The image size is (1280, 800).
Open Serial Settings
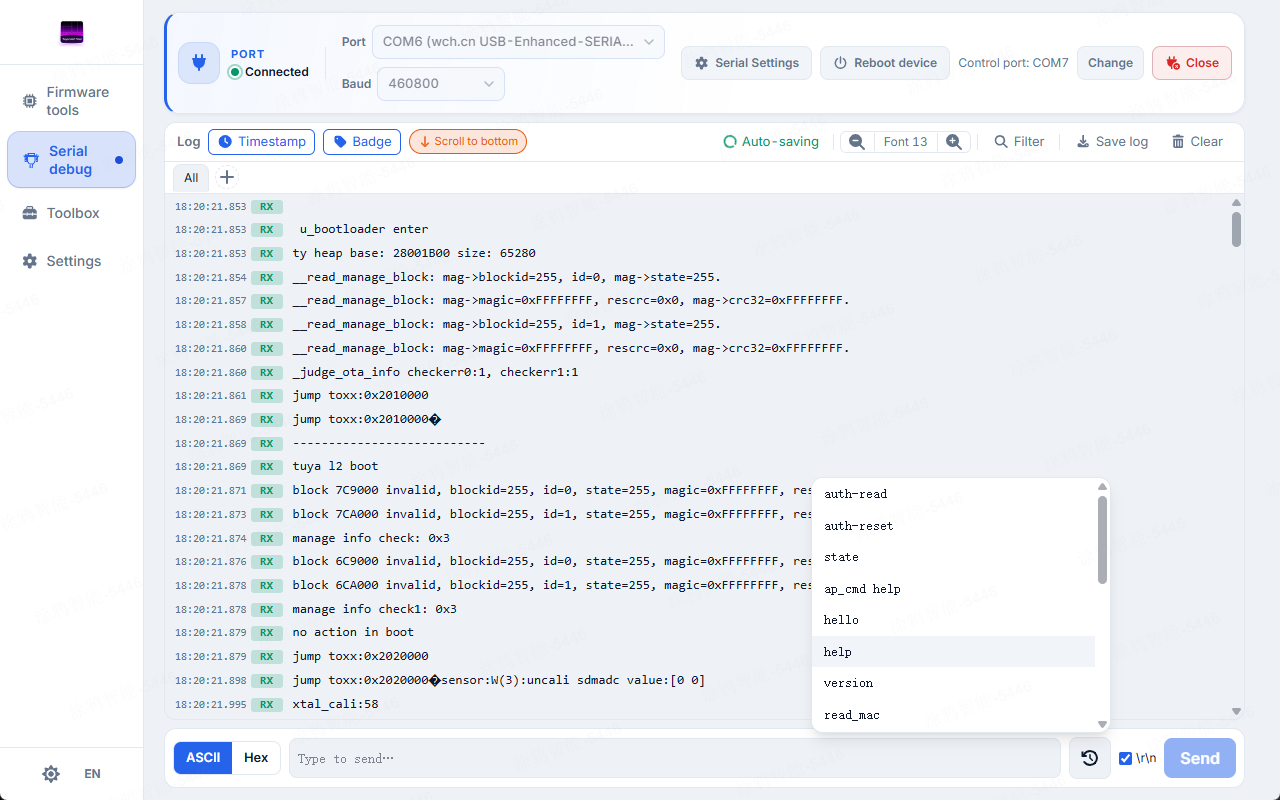coord(746,63)
